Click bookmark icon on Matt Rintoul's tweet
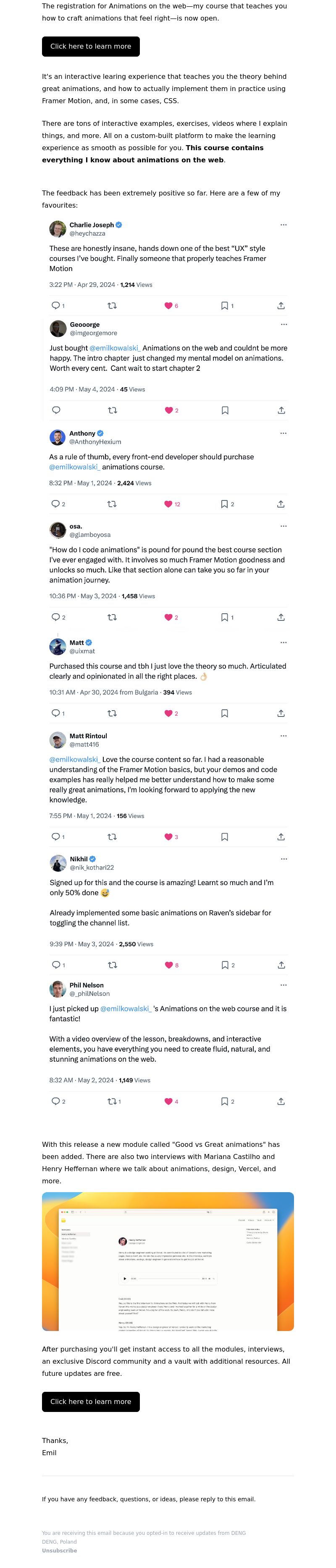The width and height of the screenshot is (336, 1568). (x=224, y=837)
